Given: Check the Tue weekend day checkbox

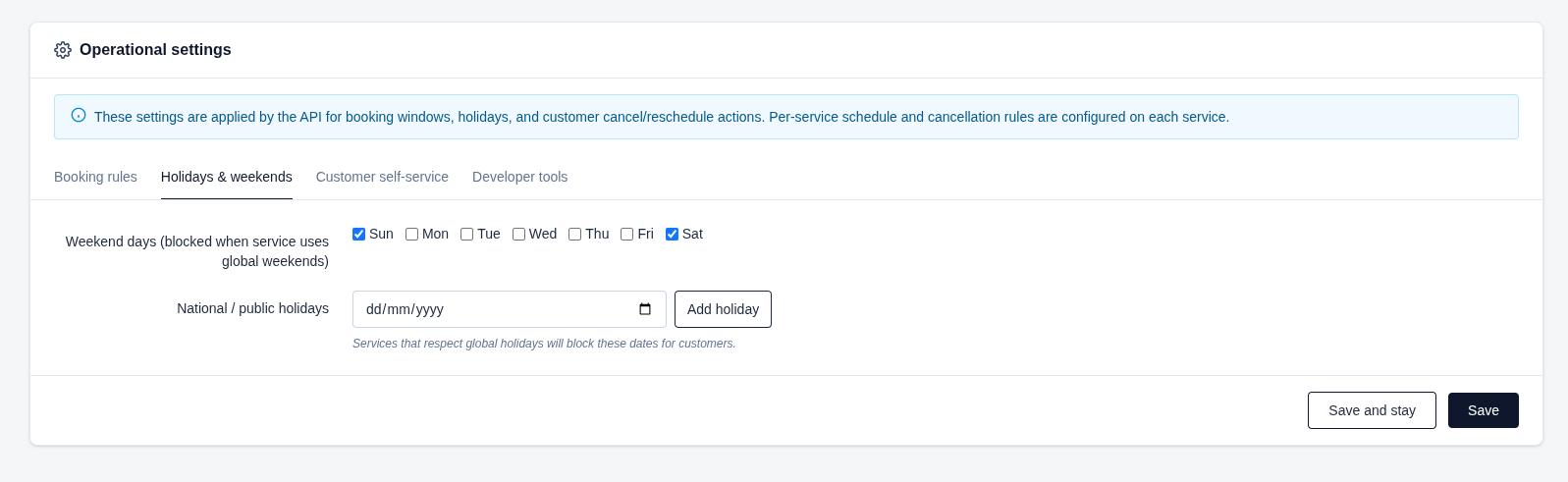Looking at the screenshot, I should click(466, 234).
